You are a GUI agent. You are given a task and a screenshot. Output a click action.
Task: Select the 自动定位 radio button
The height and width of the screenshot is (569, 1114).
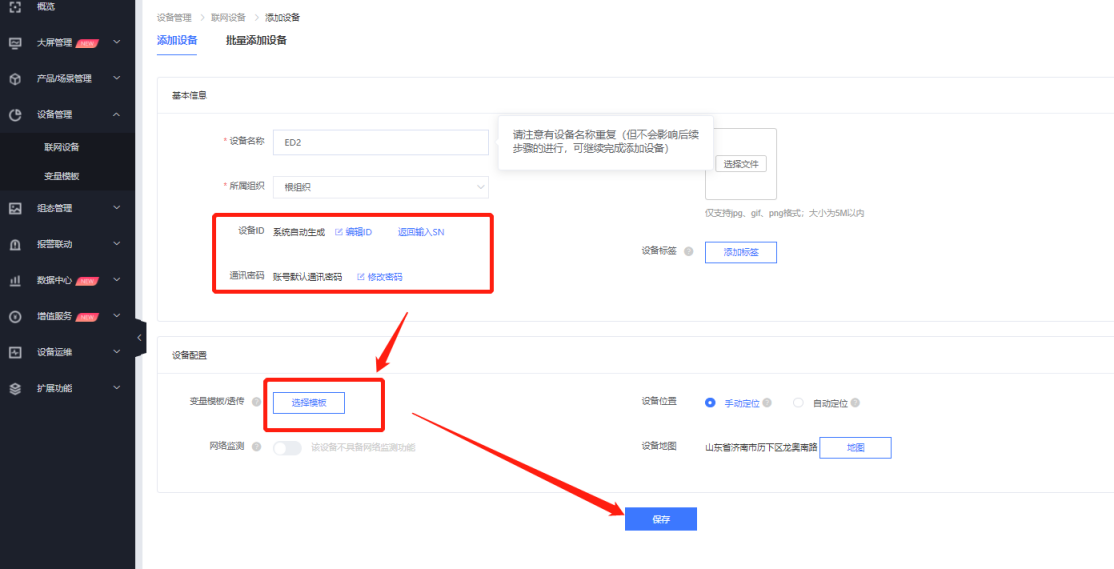pos(798,403)
